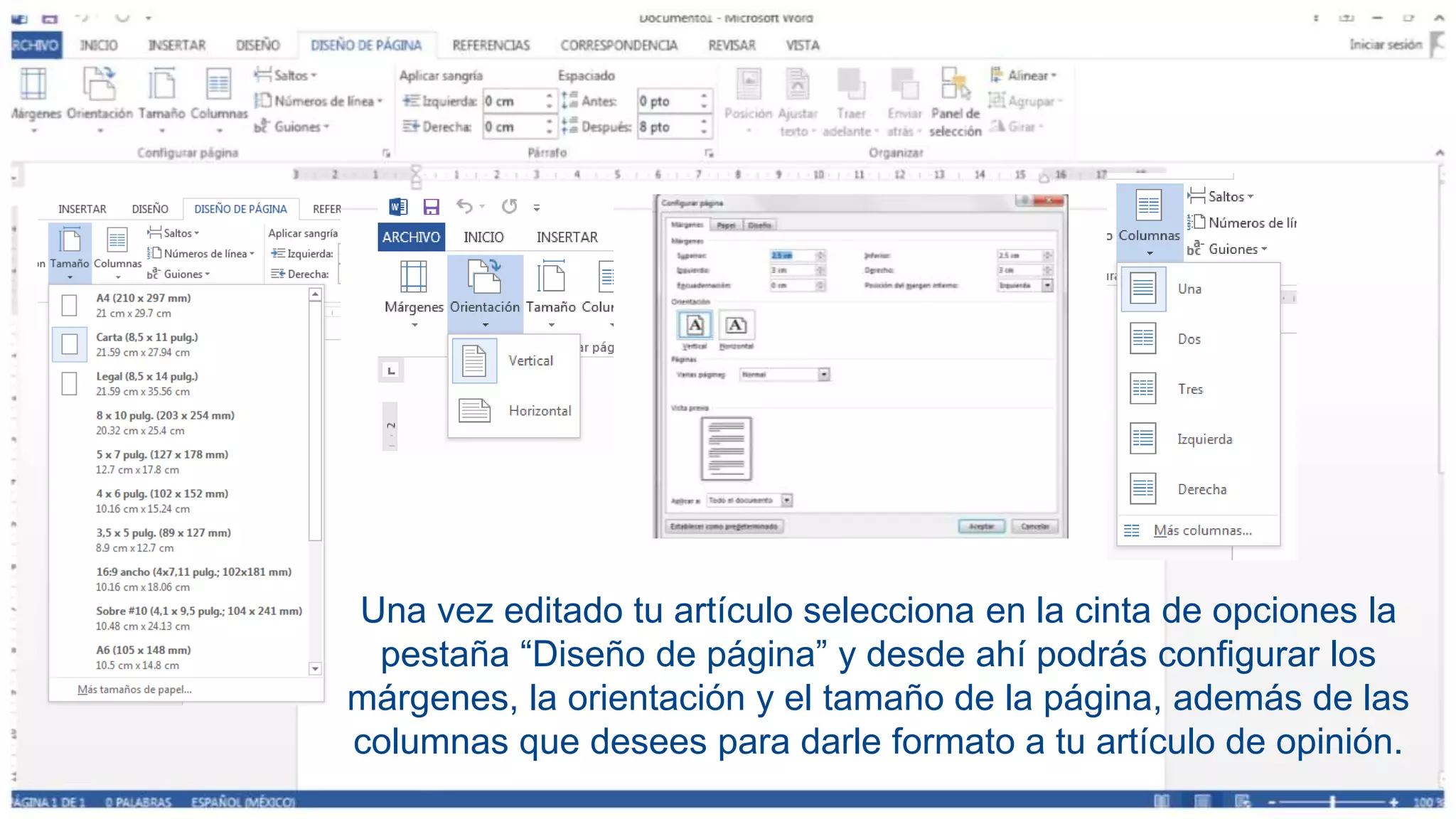The height and width of the screenshot is (819, 1456).
Task: Choose Tres columns layout
Action: coord(1199,389)
